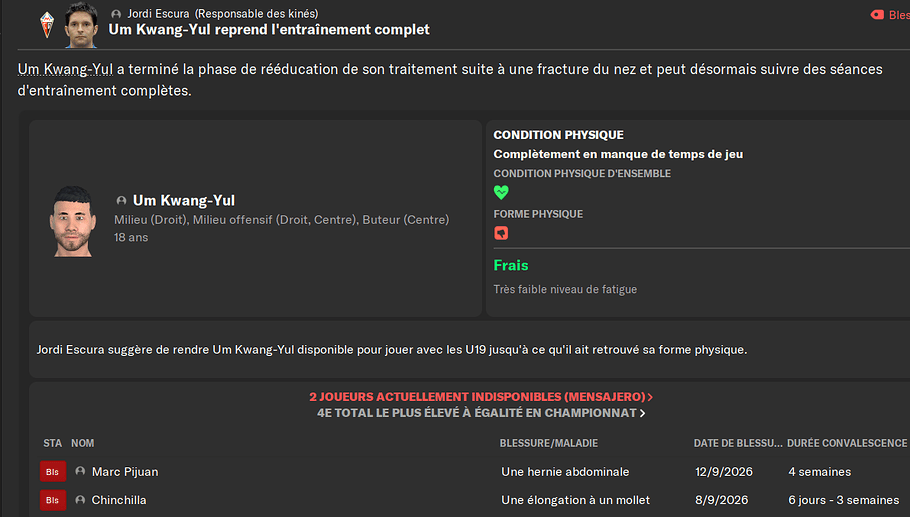This screenshot has width=910, height=517.
Task: Open Jordi Escura's portrait thumbnail
Action: (81, 24)
